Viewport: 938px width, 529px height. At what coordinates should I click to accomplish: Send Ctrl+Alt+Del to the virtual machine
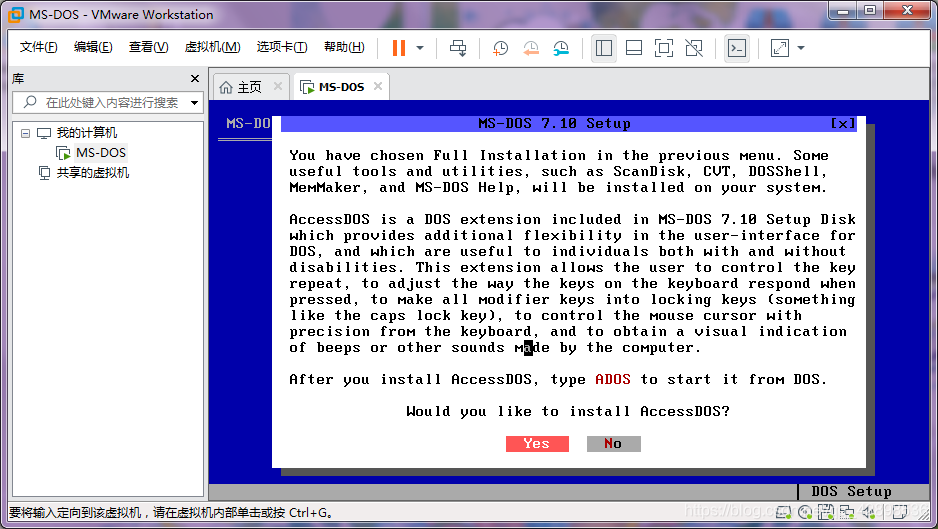click(x=458, y=48)
